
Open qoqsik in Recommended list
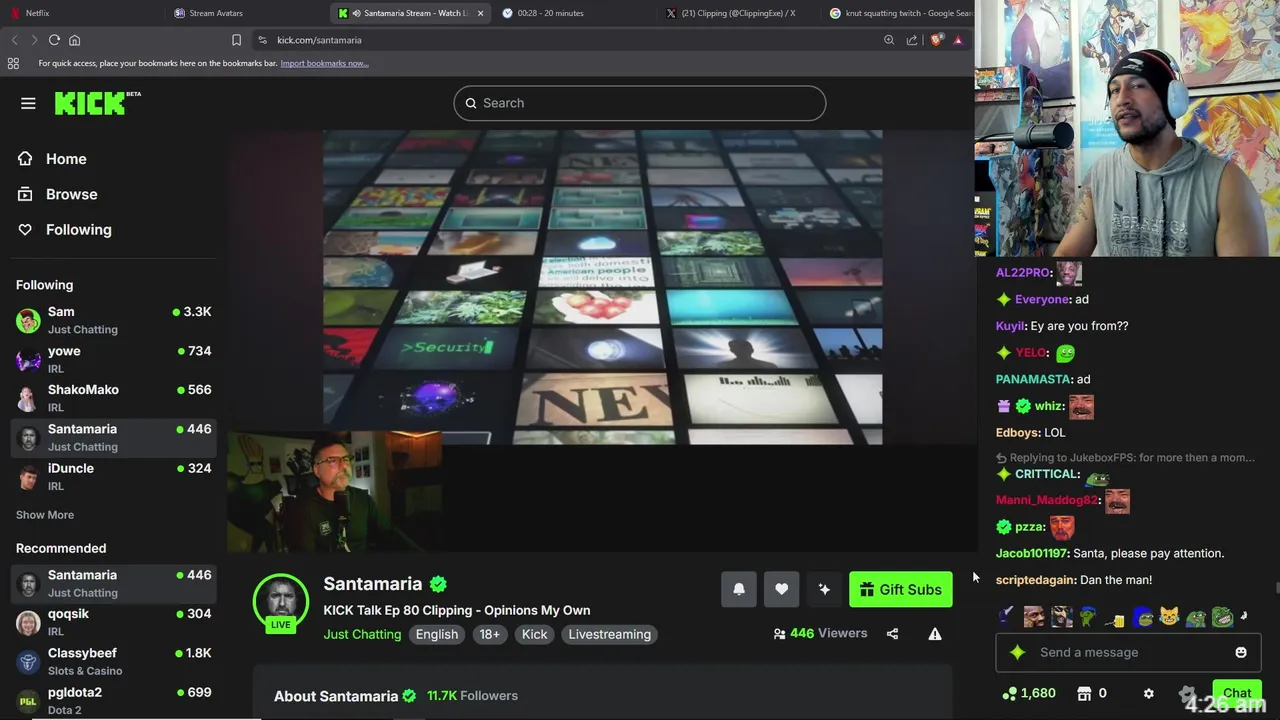pos(114,622)
